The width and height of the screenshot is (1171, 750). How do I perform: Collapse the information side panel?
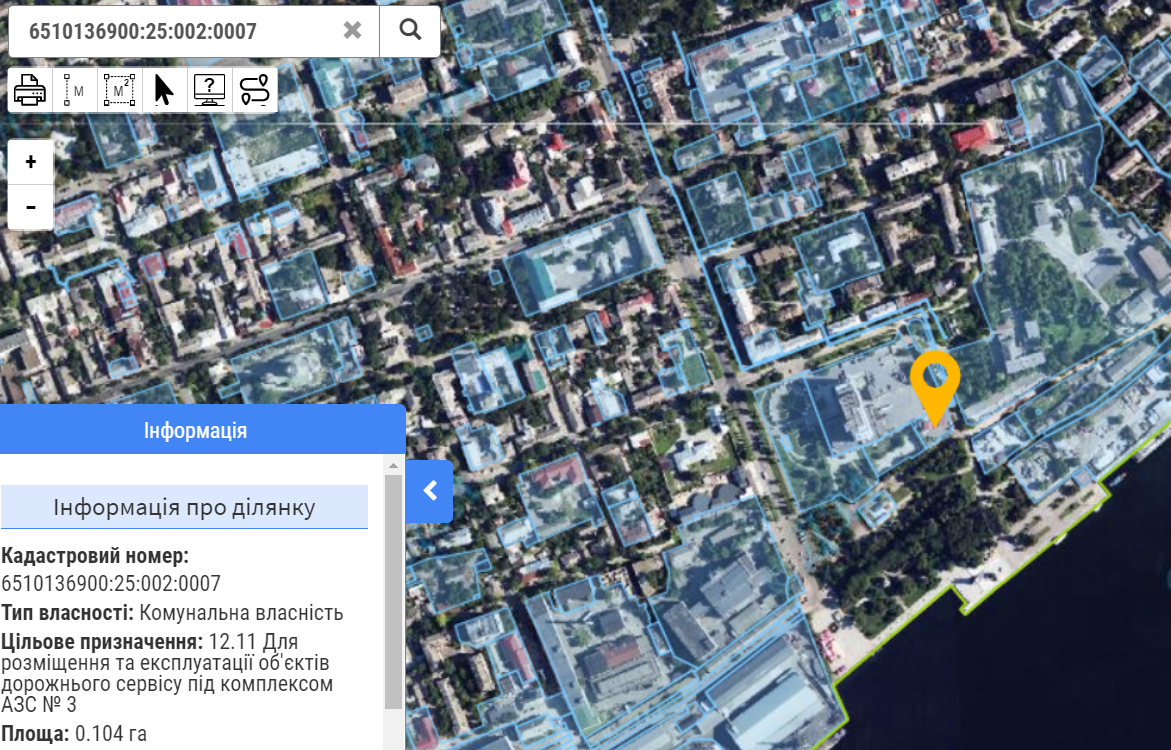(429, 491)
